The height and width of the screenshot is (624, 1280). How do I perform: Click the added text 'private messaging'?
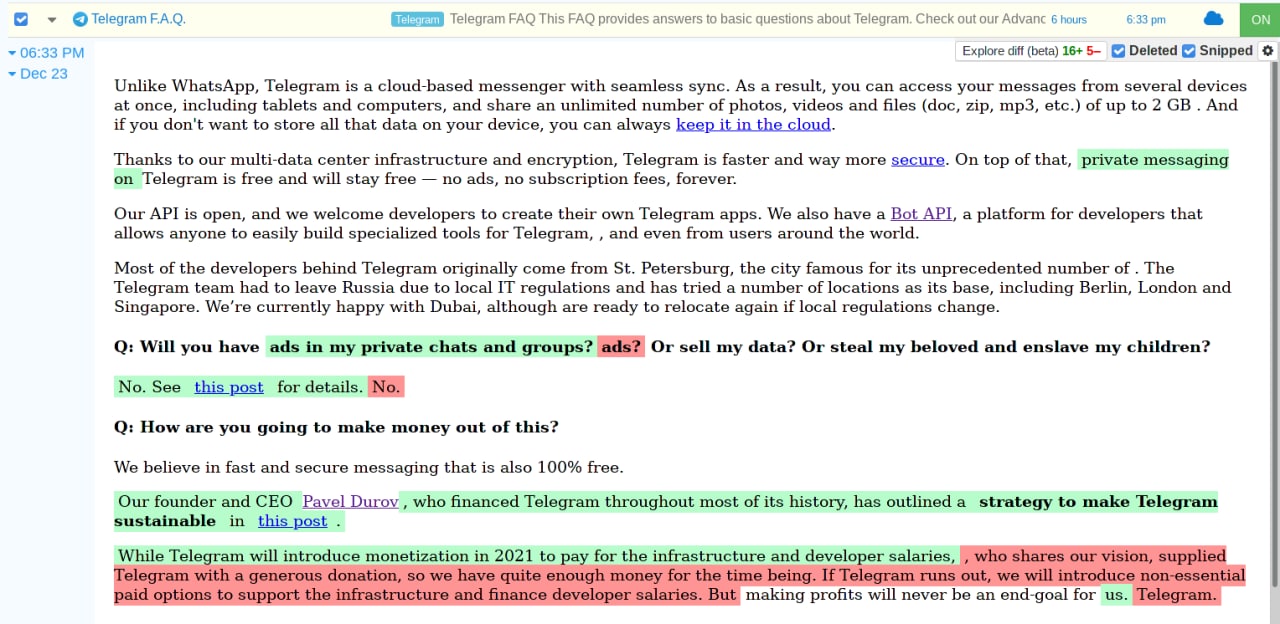tap(1155, 160)
